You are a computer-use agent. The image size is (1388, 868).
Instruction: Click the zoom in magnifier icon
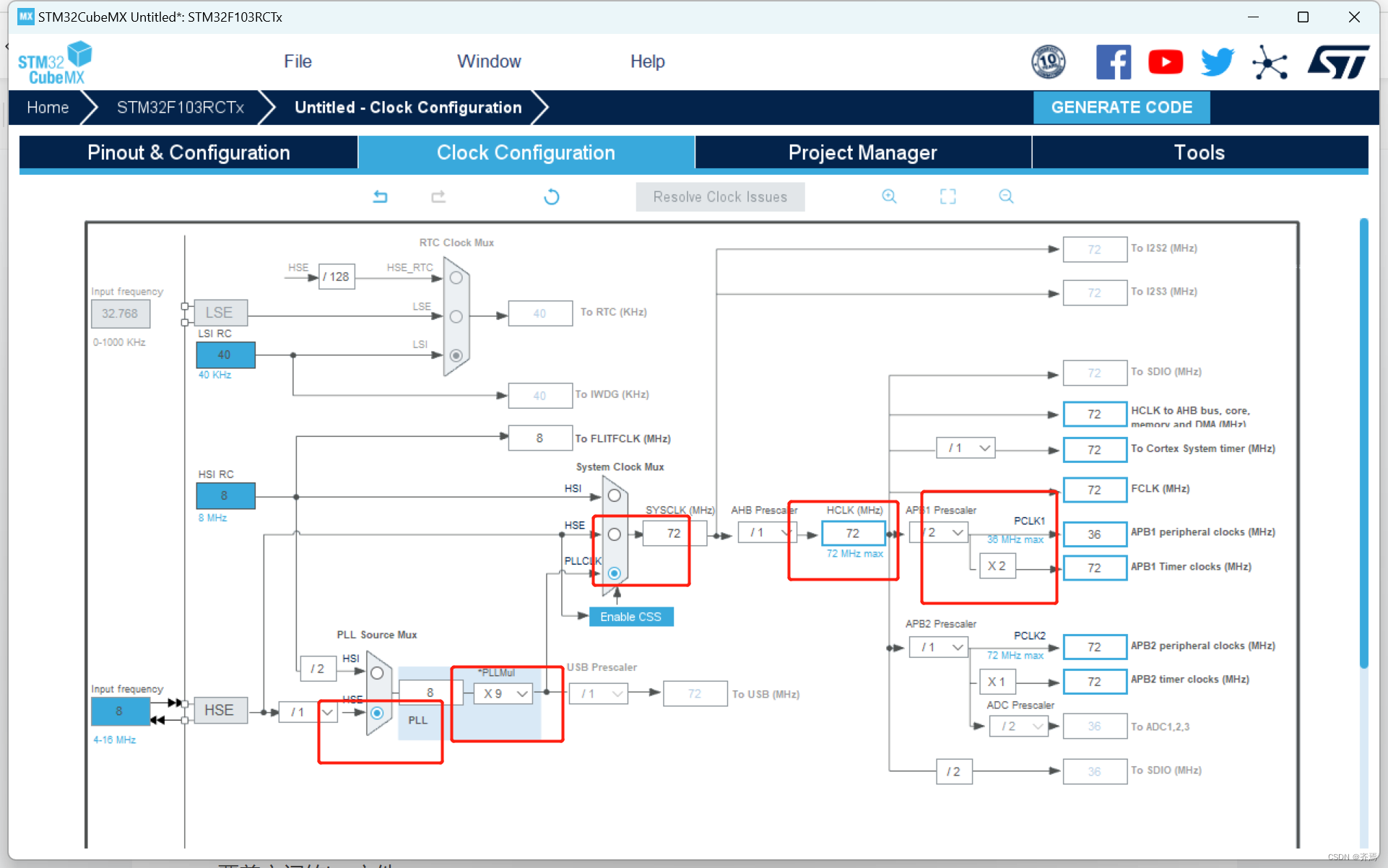pos(889,196)
